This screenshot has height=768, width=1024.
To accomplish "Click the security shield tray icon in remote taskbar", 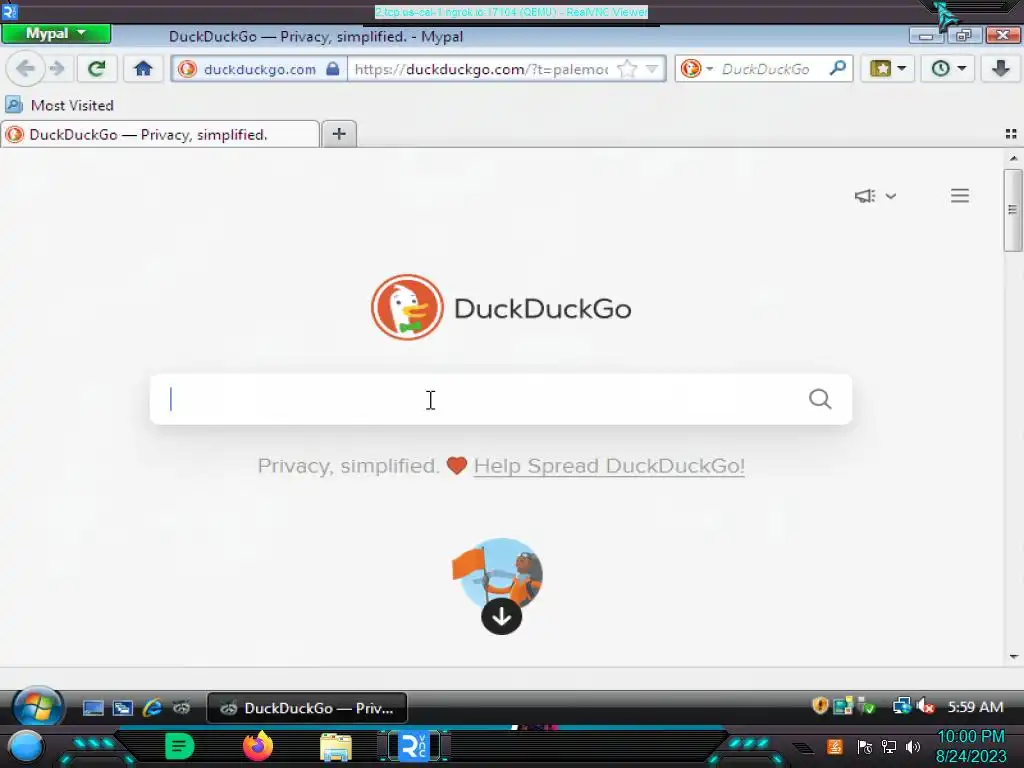I will pyautogui.click(x=820, y=706).
